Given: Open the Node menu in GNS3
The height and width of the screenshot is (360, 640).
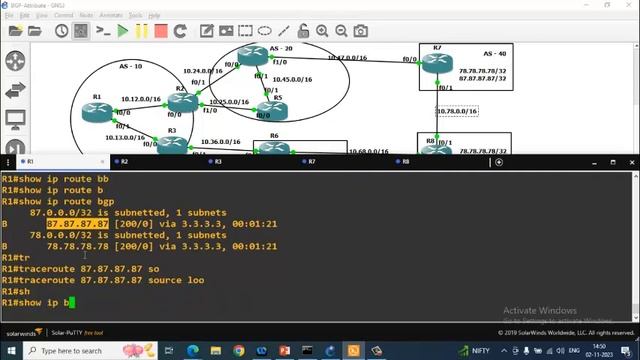Looking at the screenshot, I should click(86, 16).
